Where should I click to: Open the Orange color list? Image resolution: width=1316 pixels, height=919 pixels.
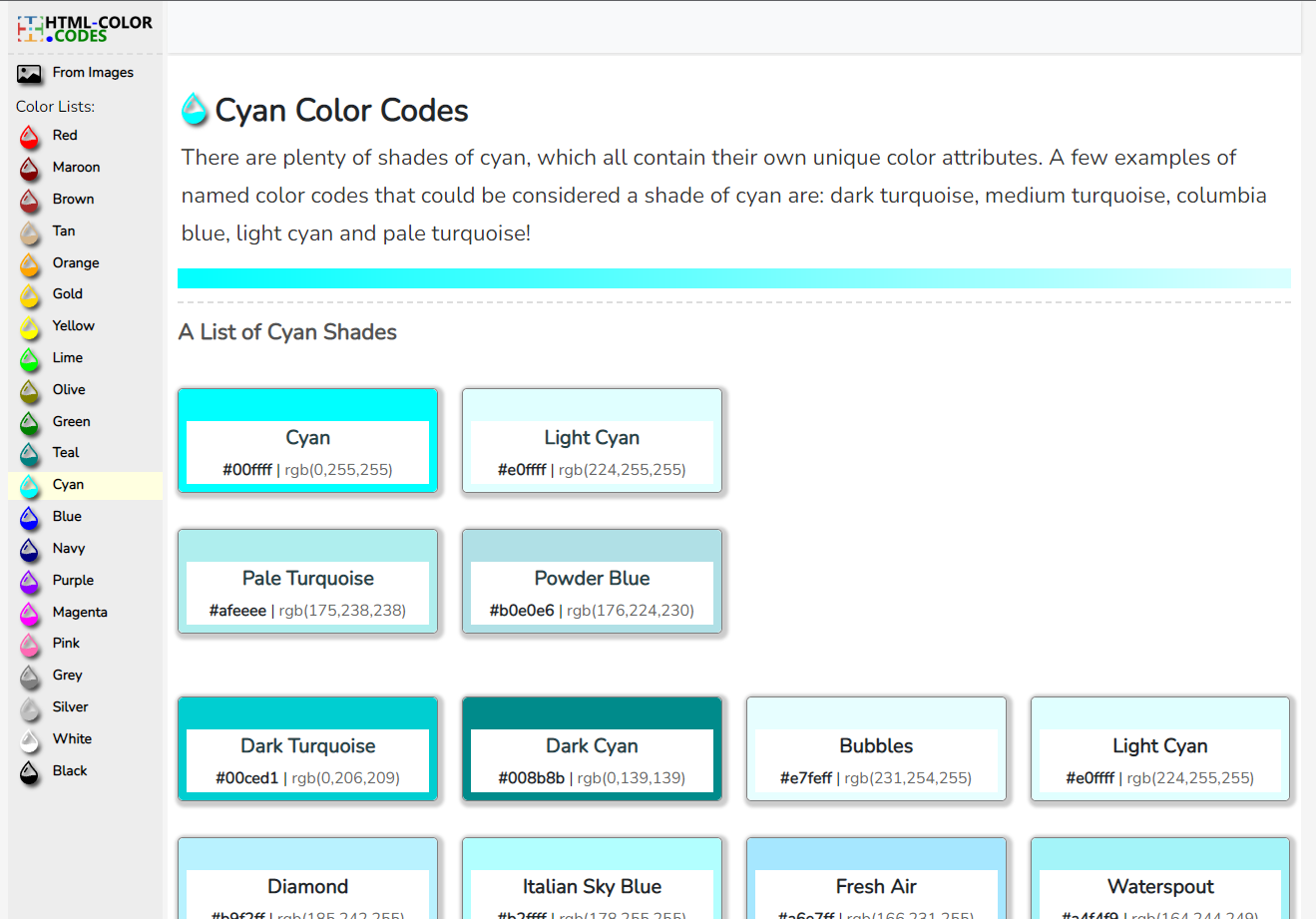(76, 263)
